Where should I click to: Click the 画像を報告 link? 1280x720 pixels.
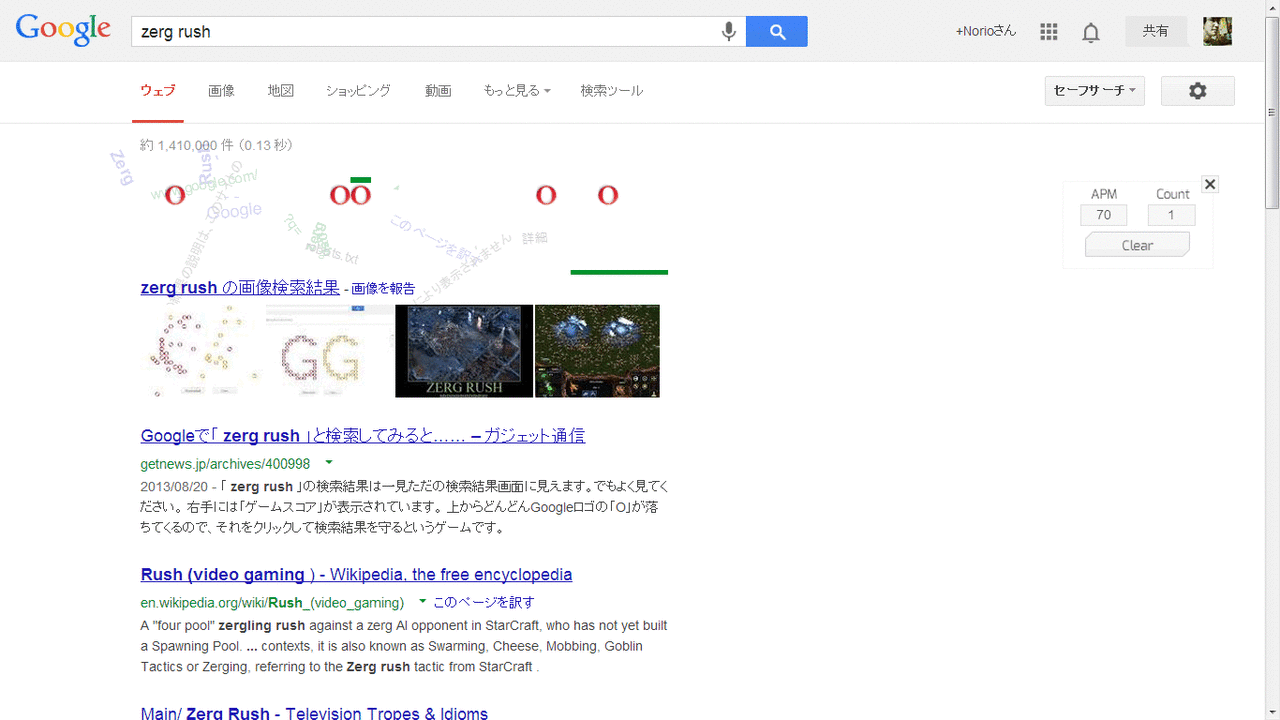click(383, 289)
